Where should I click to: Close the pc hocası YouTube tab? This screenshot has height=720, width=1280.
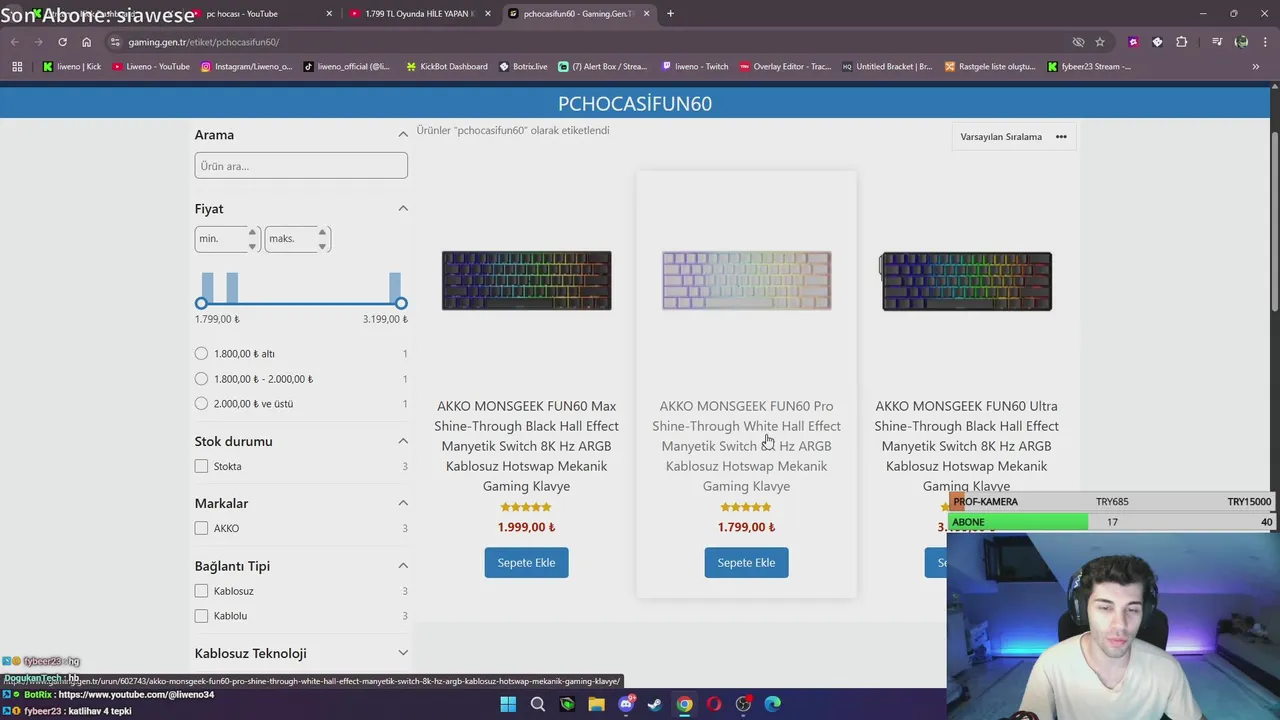point(329,14)
